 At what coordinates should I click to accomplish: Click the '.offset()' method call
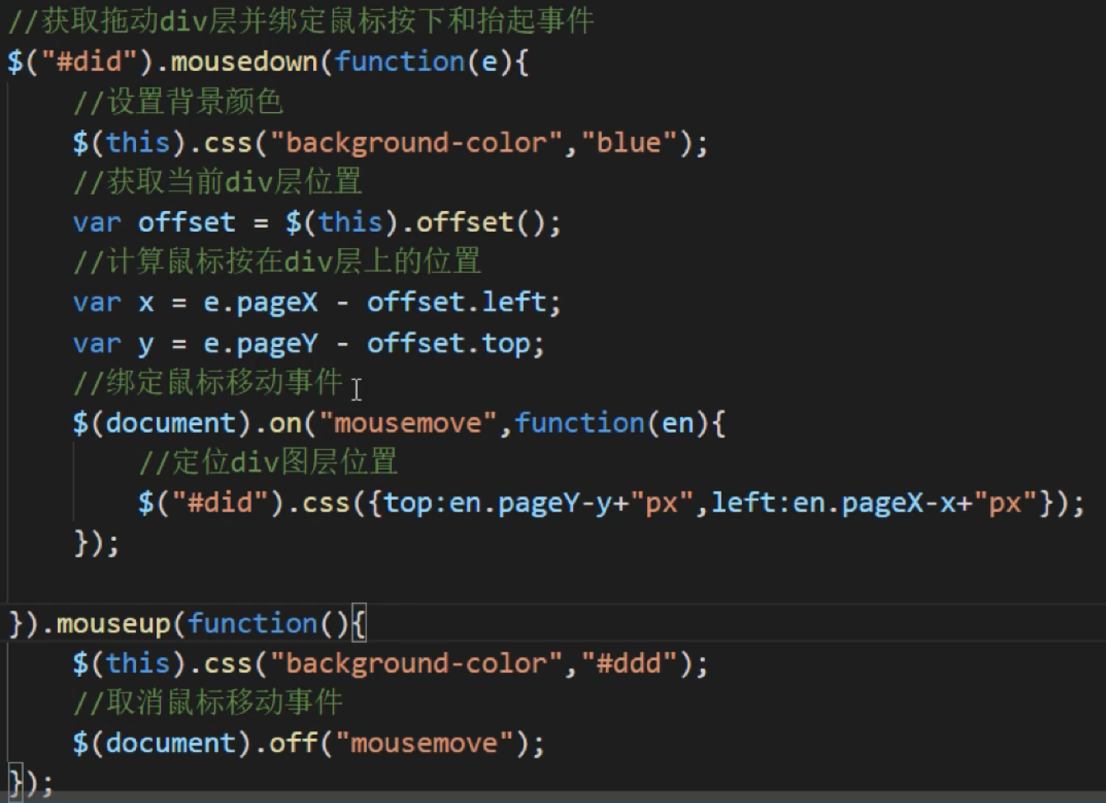tap(472, 223)
